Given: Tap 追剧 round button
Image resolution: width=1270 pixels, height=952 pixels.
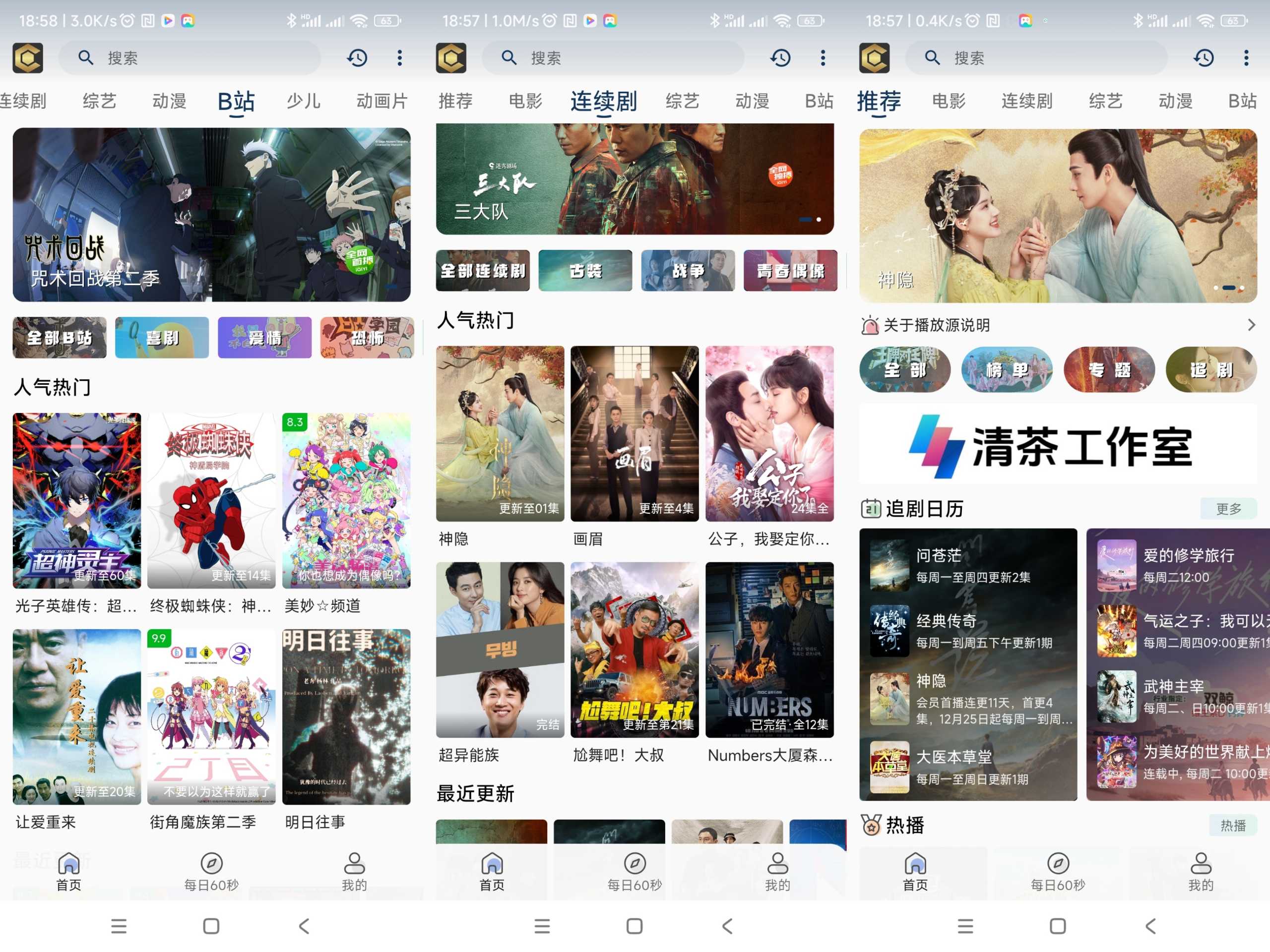Looking at the screenshot, I should [x=1211, y=369].
